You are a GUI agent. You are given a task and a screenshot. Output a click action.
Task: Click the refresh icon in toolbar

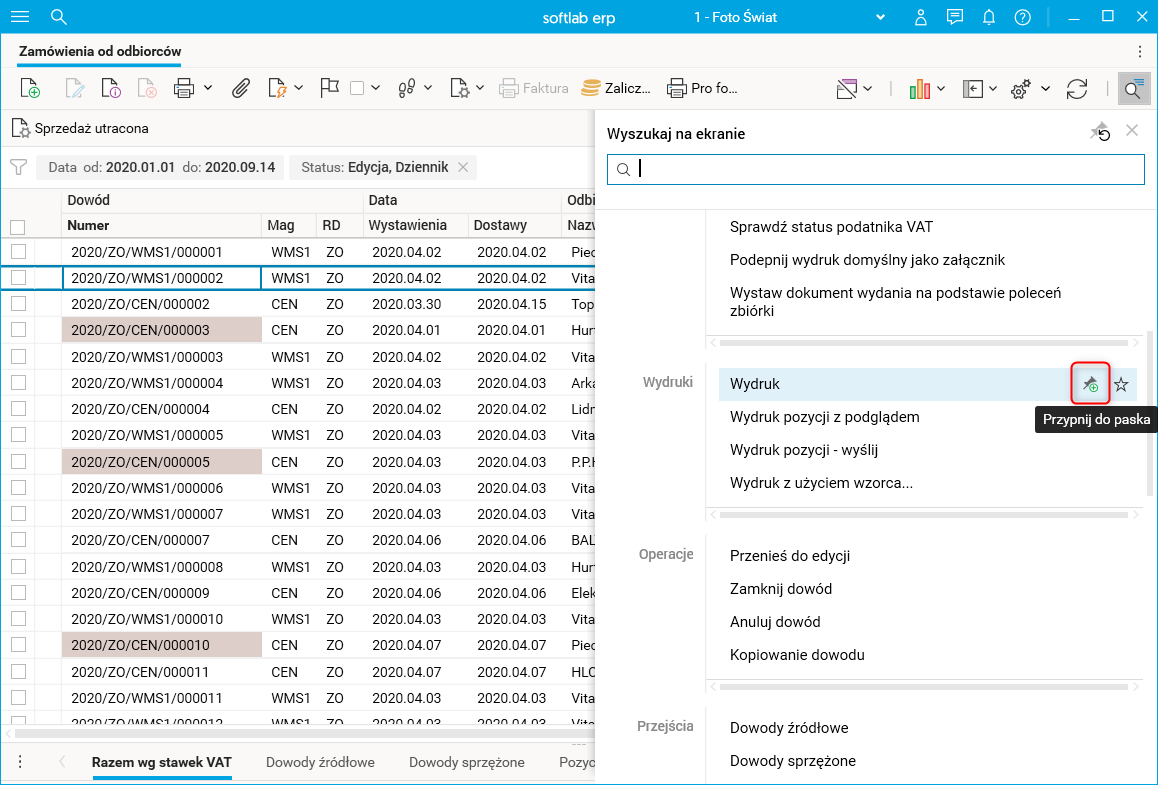(1077, 89)
